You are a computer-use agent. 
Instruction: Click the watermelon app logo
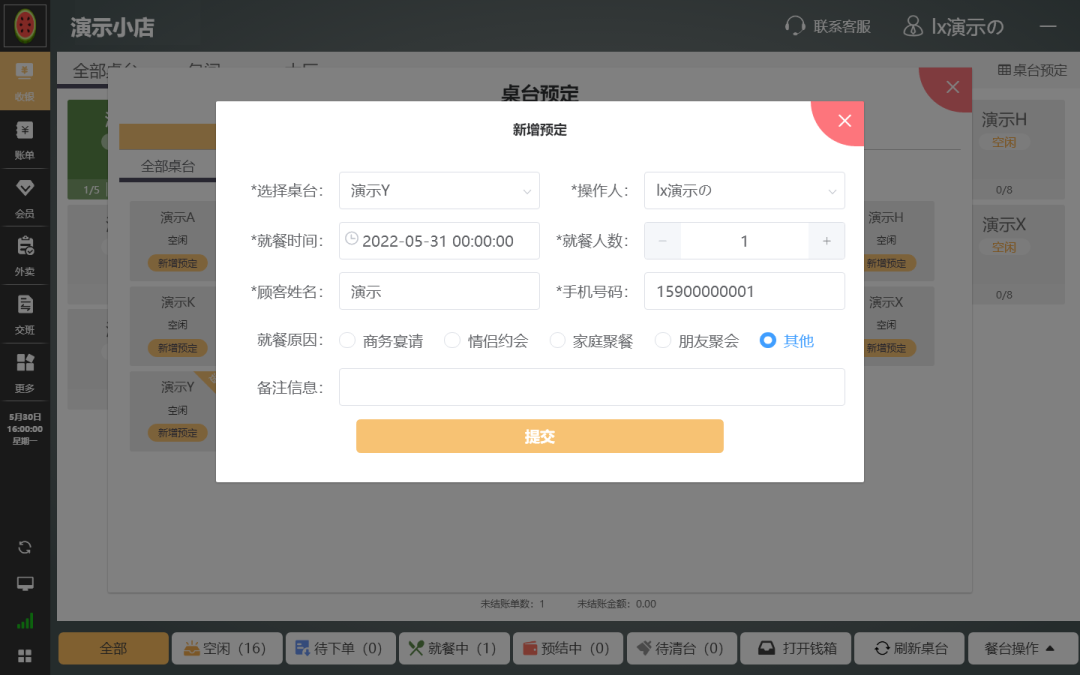[x=25, y=25]
